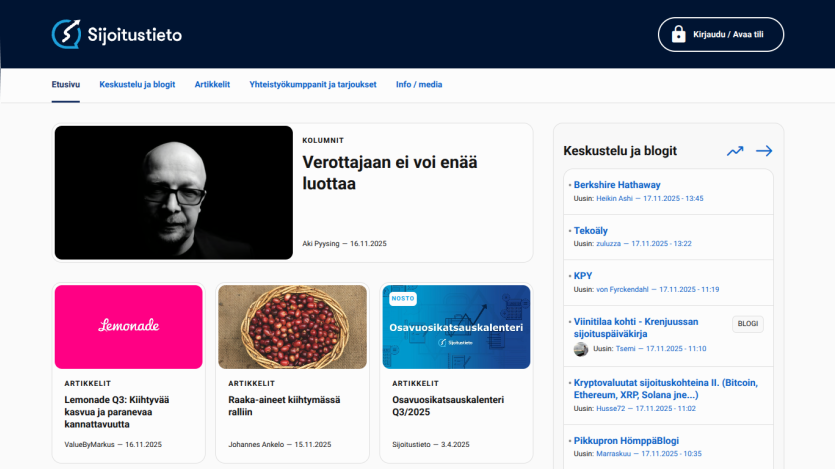Open the Pikkupron HömppäBlogi thread
Viewport: 835px width, 469px height.
tap(626, 441)
